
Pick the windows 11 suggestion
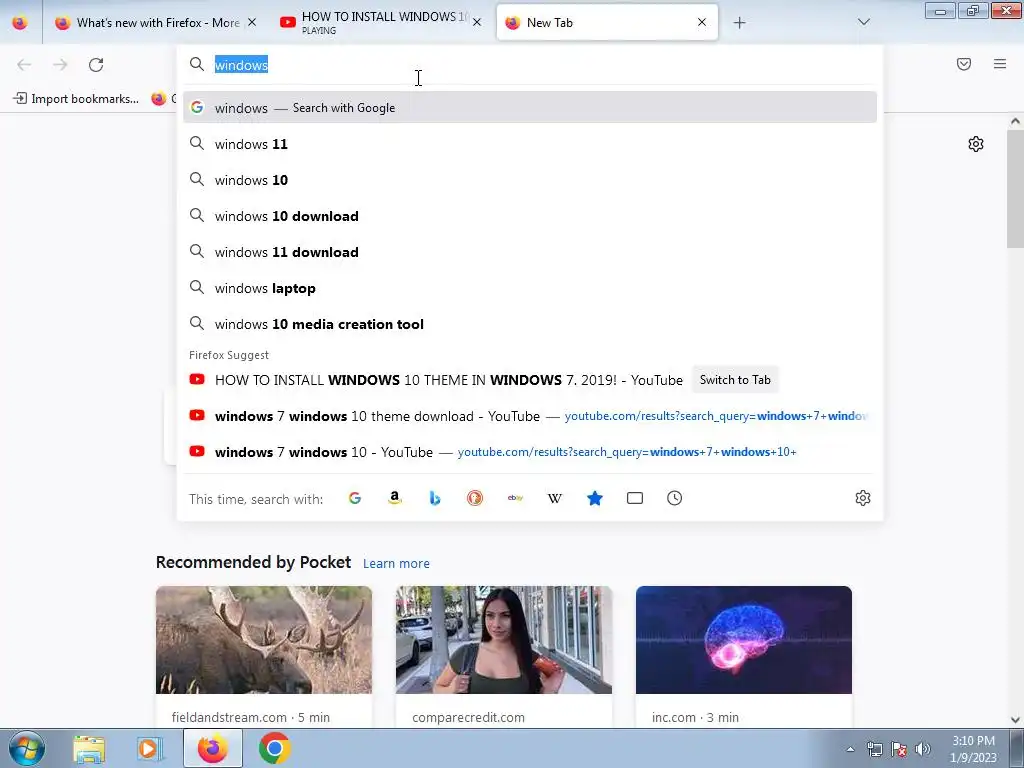coord(530,144)
